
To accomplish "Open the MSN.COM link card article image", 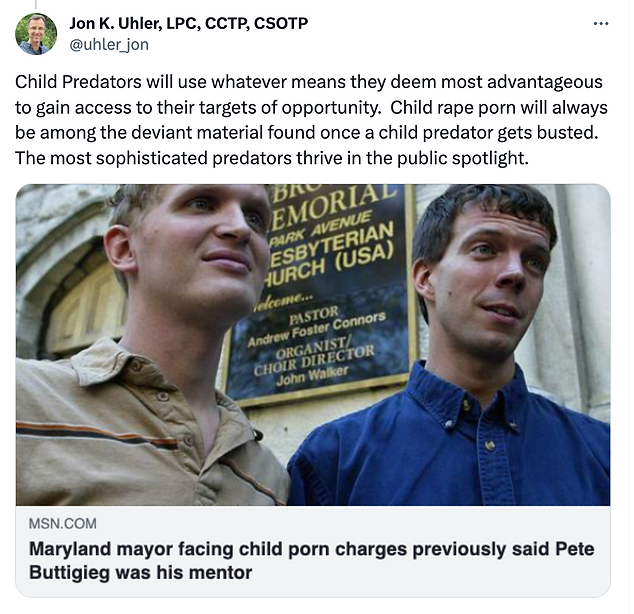I will [x=313, y=345].
